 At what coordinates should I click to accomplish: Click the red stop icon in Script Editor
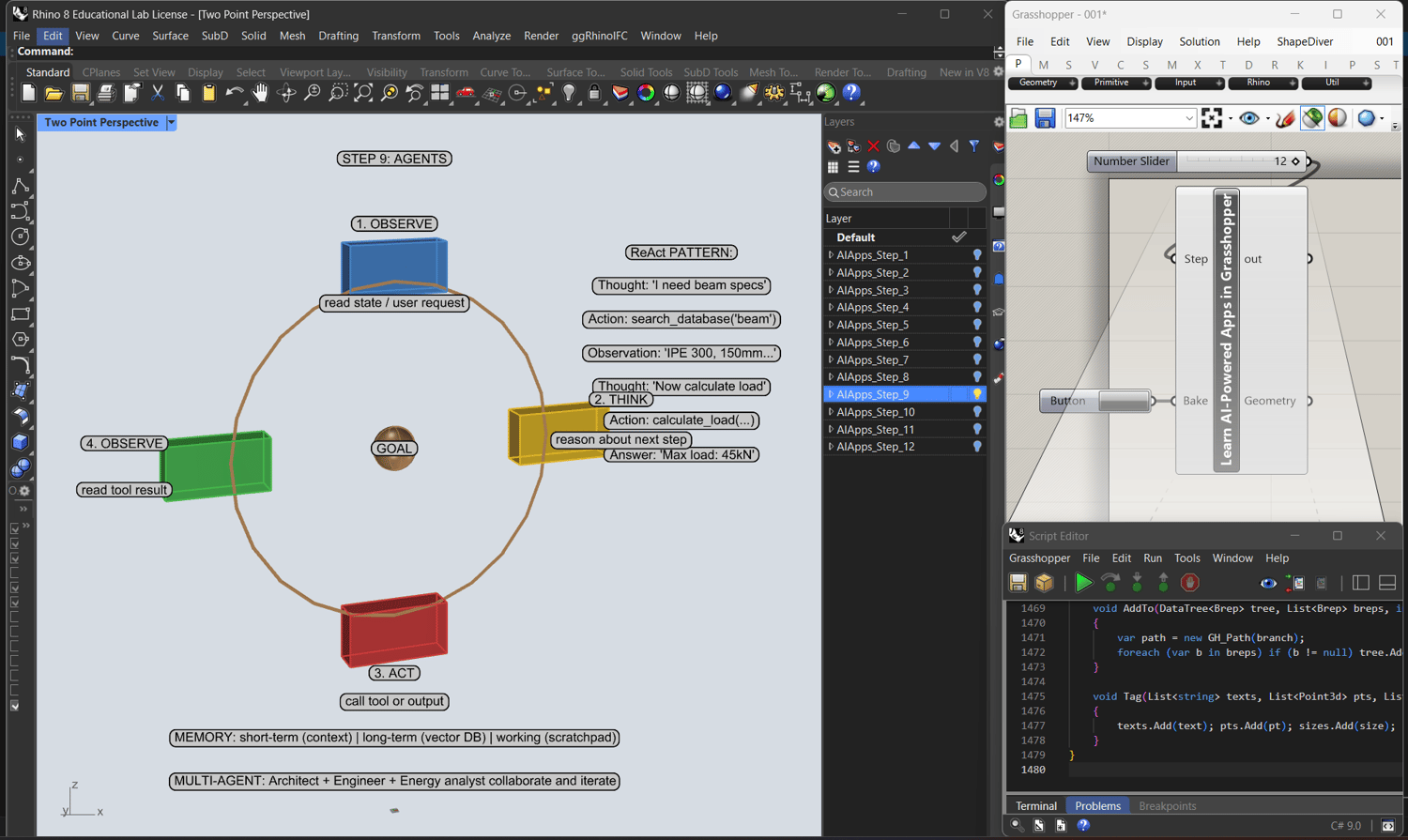1189,583
